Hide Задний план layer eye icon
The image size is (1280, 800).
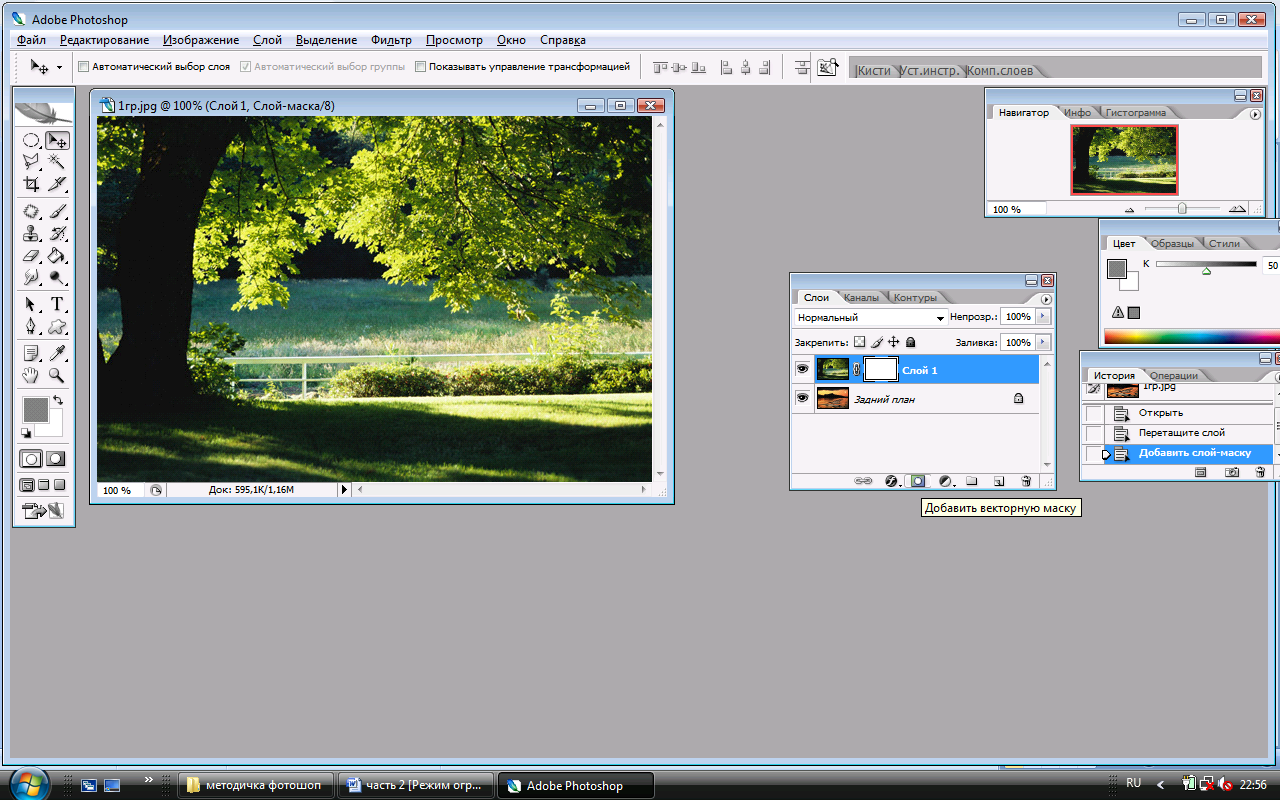click(x=802, y=398)
